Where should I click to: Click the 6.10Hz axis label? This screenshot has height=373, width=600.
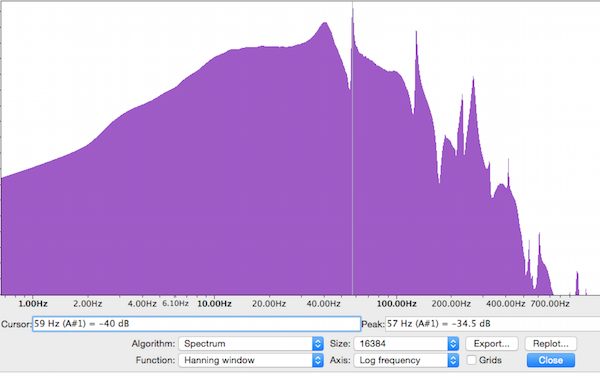tap(175, 303)
